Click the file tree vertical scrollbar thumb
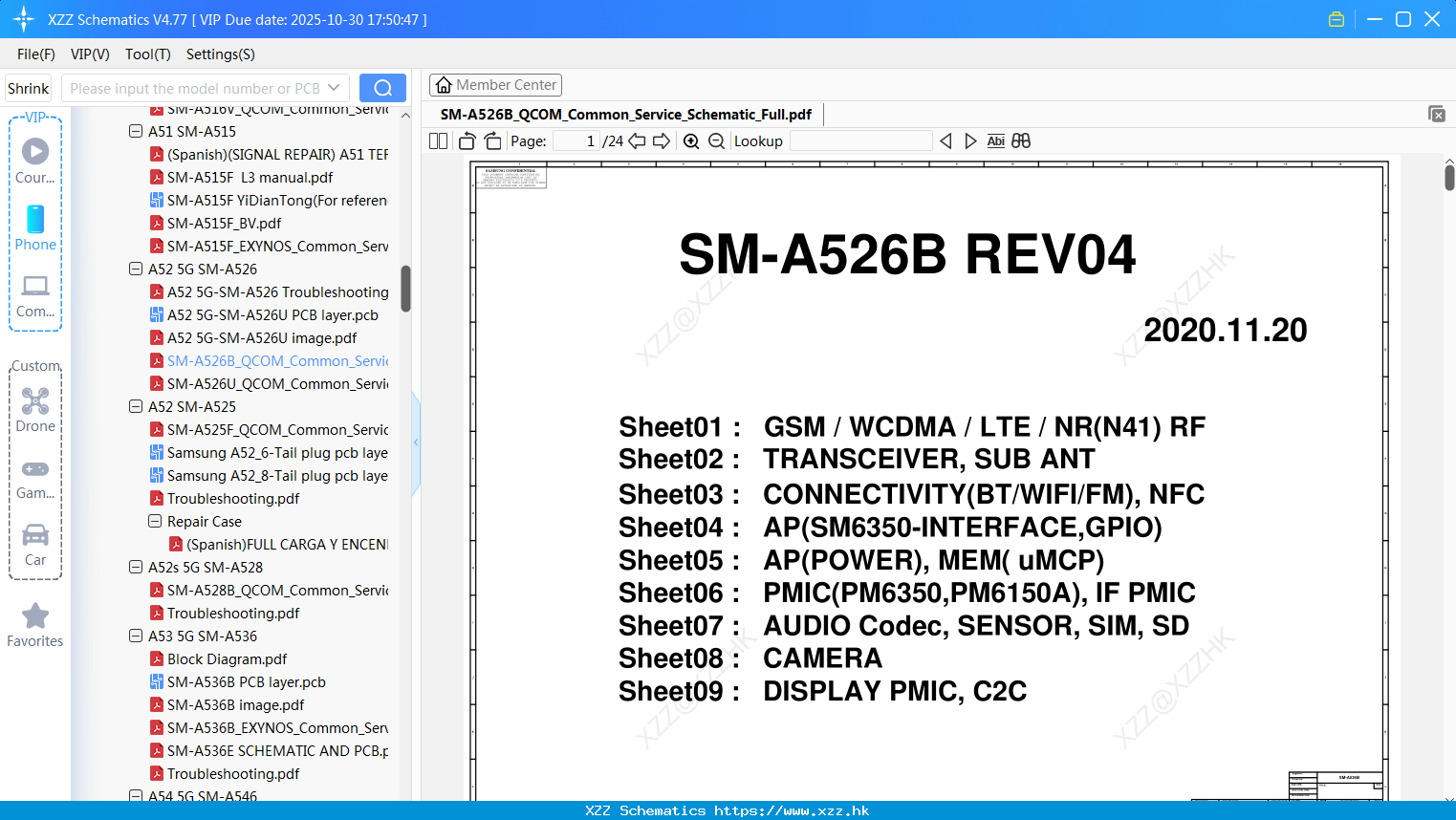 [x=405, y=289]
